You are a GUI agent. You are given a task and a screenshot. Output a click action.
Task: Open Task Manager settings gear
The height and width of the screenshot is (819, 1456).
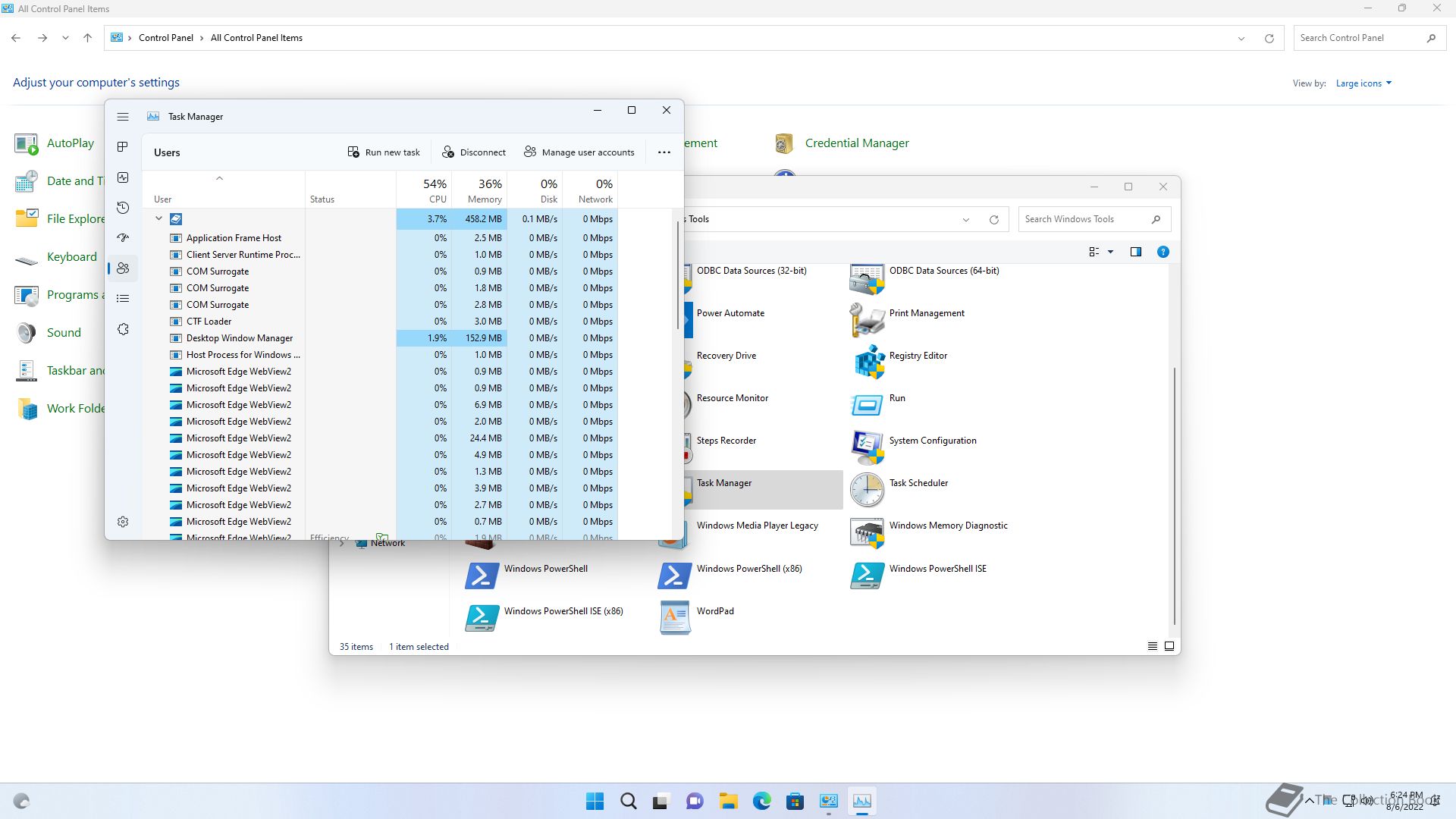[123, 522]
